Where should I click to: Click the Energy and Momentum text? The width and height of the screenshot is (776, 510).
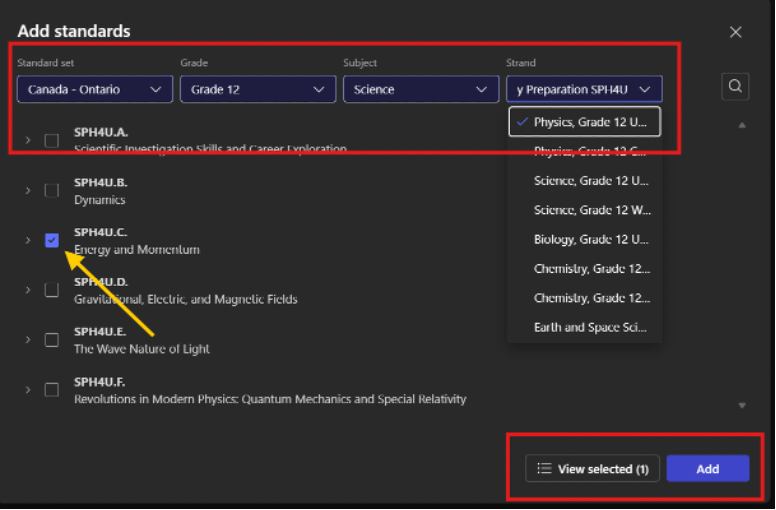[137, 250]
